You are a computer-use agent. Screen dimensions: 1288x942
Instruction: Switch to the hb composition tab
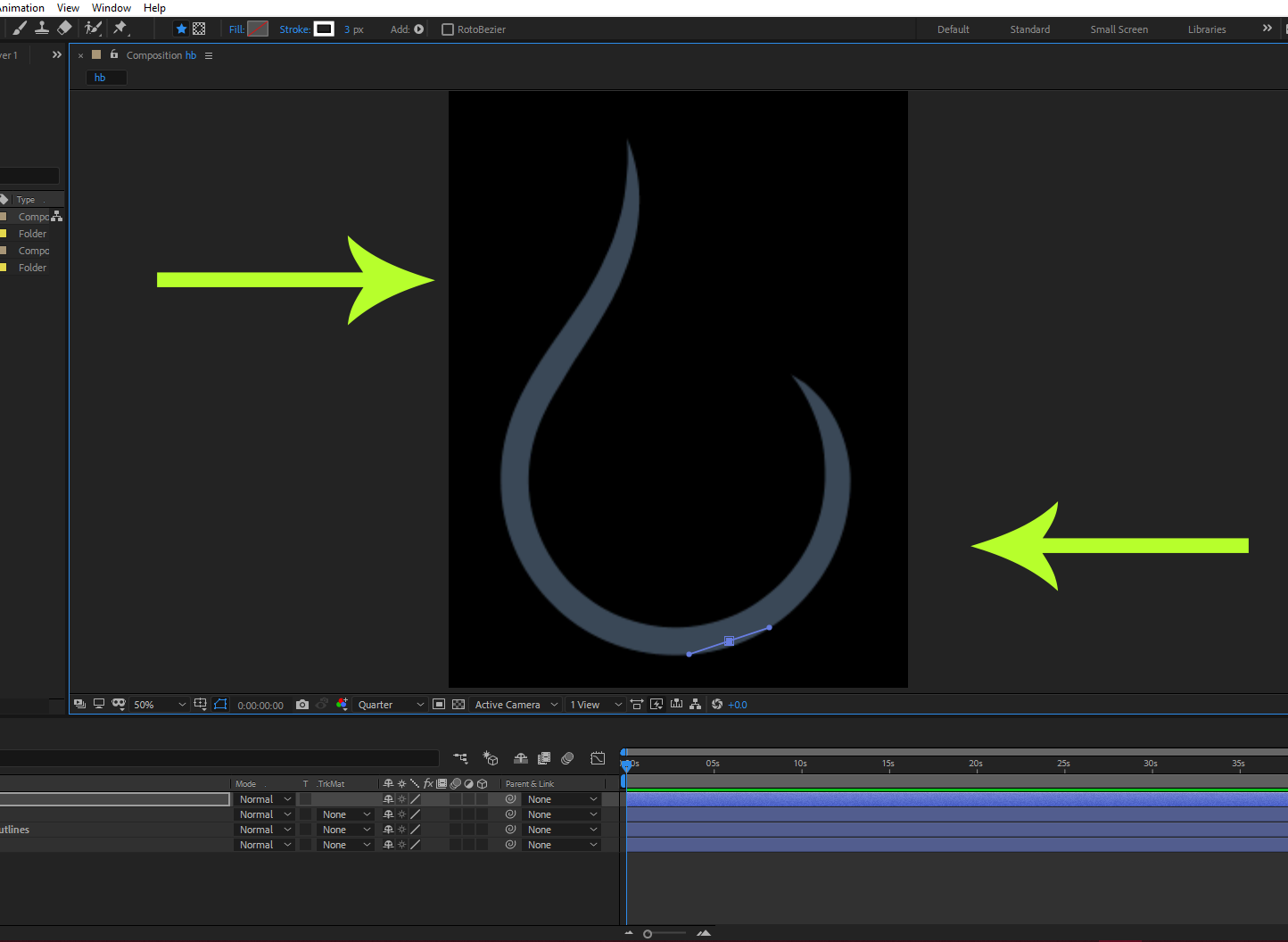tap(105, 77)
